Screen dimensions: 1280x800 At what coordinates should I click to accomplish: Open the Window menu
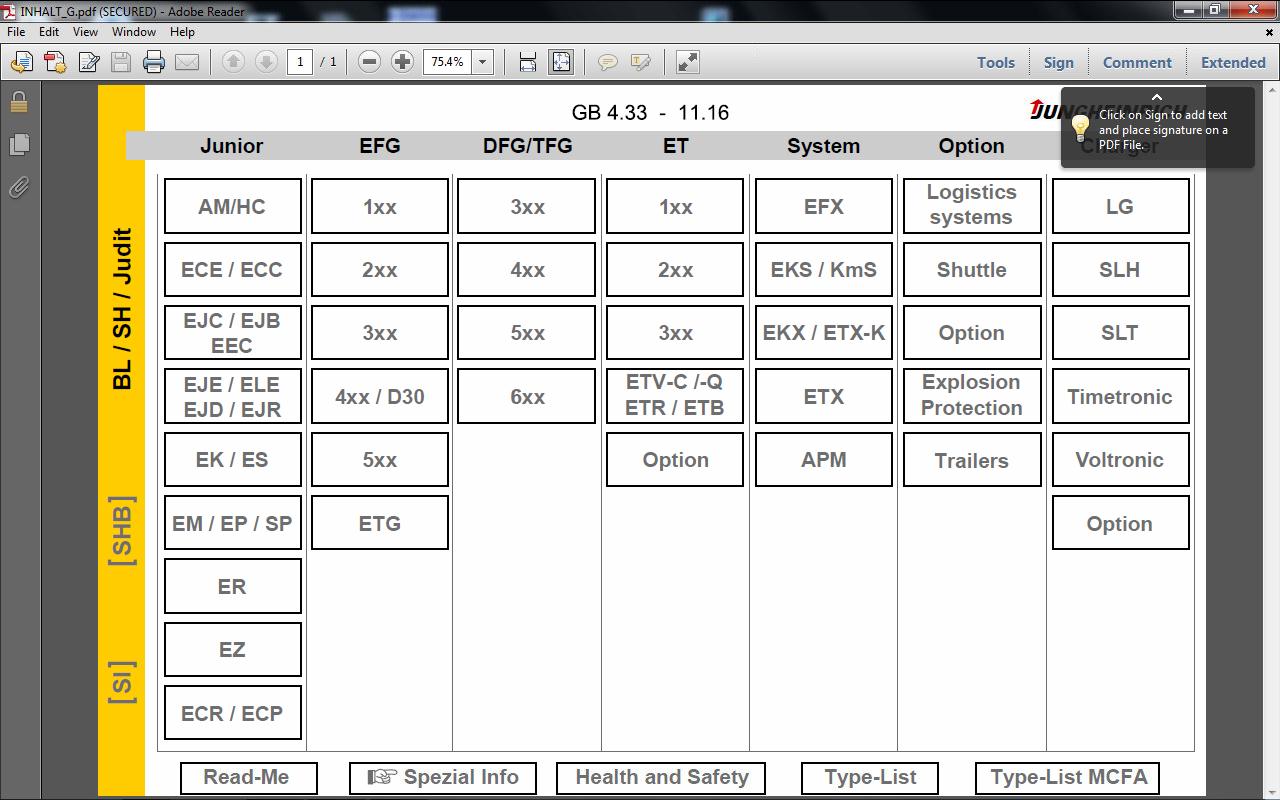coord(133,32)
